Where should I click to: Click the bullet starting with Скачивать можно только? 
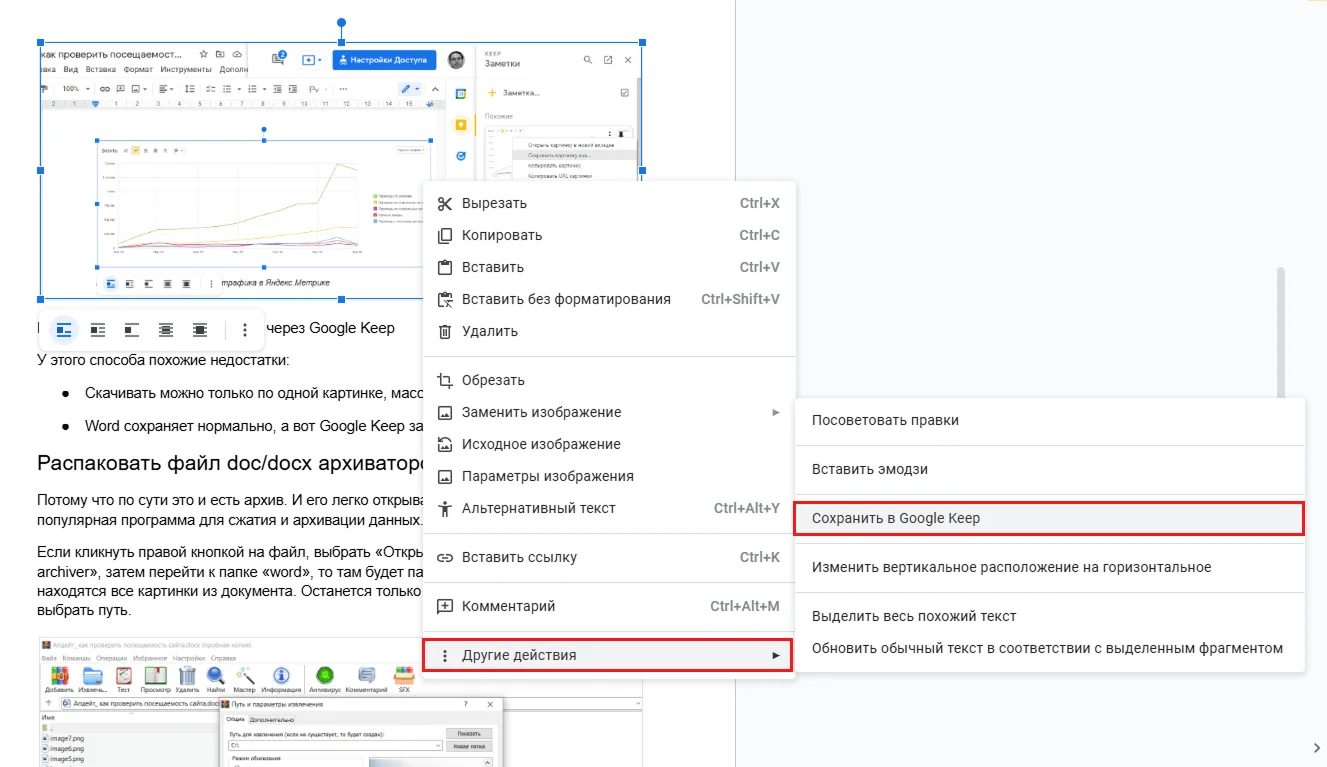tap(254, 393)
